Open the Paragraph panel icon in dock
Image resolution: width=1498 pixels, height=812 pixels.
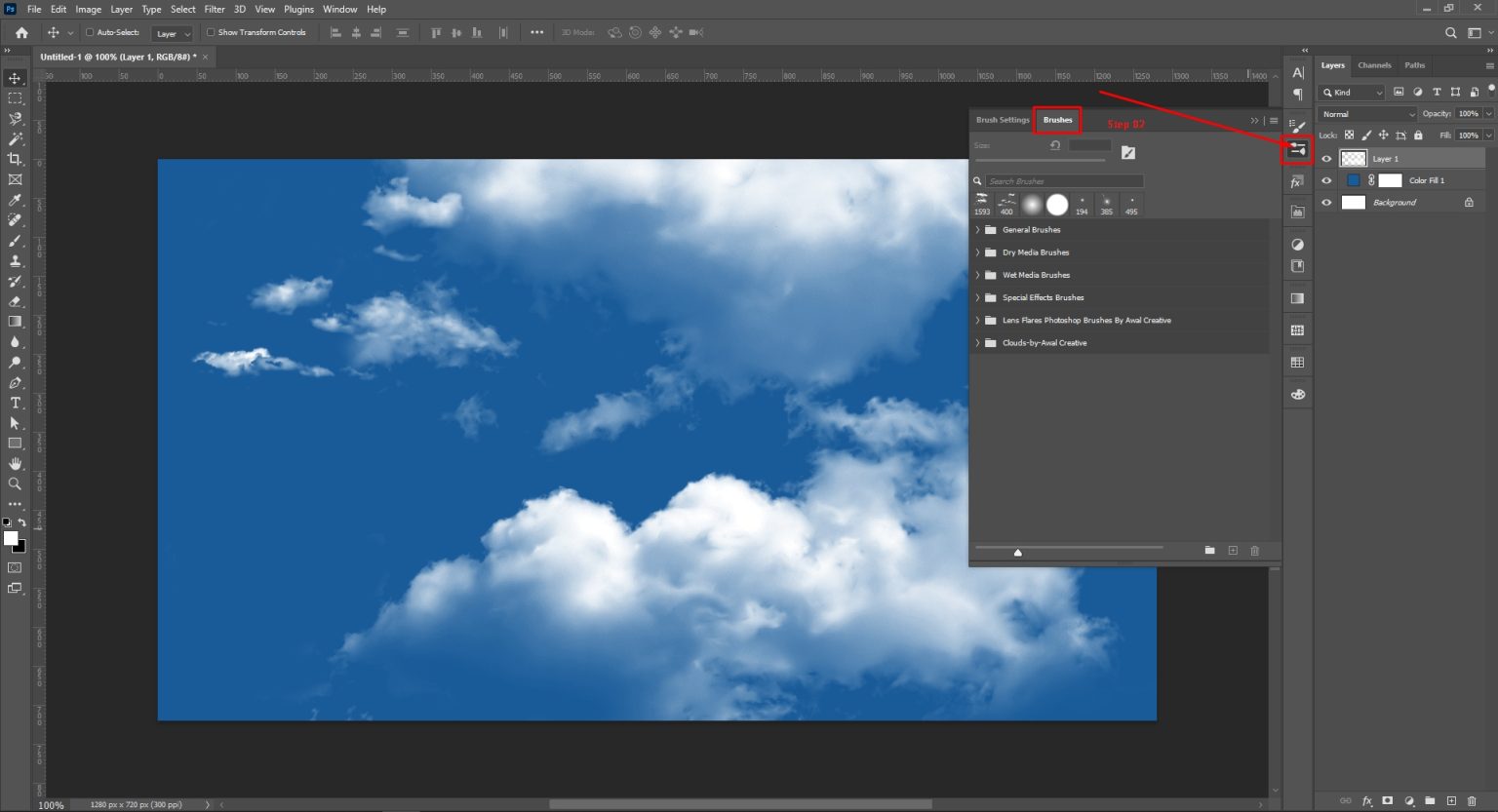point(1297,95)
